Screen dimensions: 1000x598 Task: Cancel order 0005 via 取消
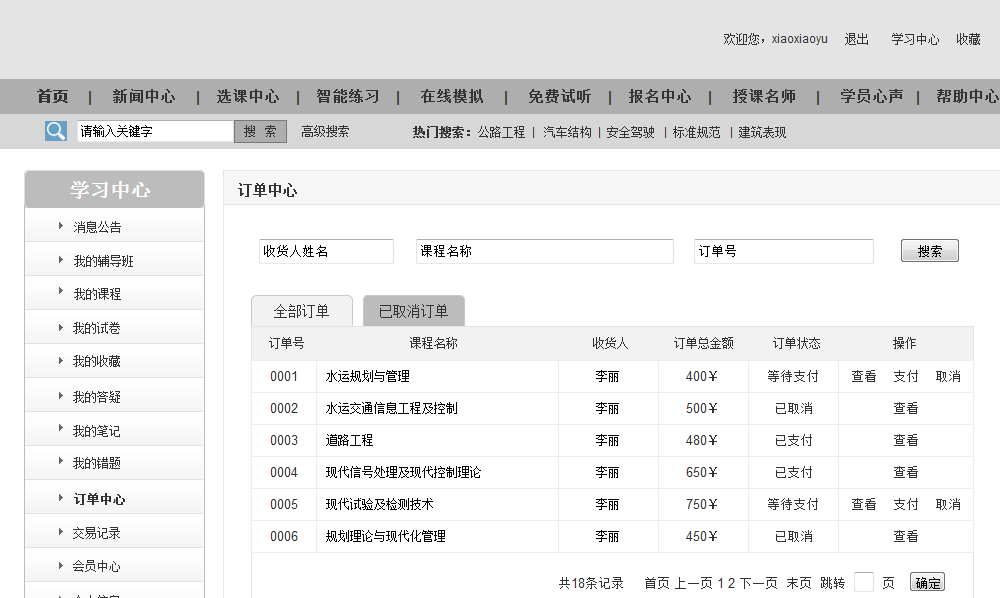[x=948, y=505]
